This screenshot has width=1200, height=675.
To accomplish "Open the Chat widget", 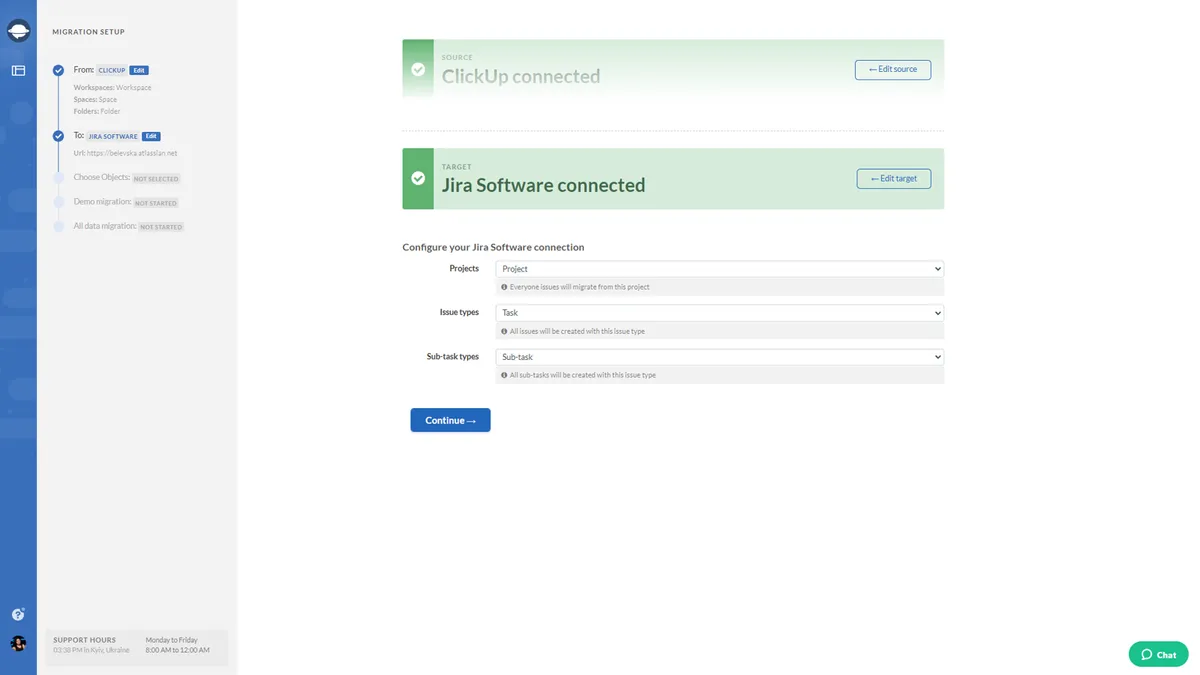I will (1158, 654).
